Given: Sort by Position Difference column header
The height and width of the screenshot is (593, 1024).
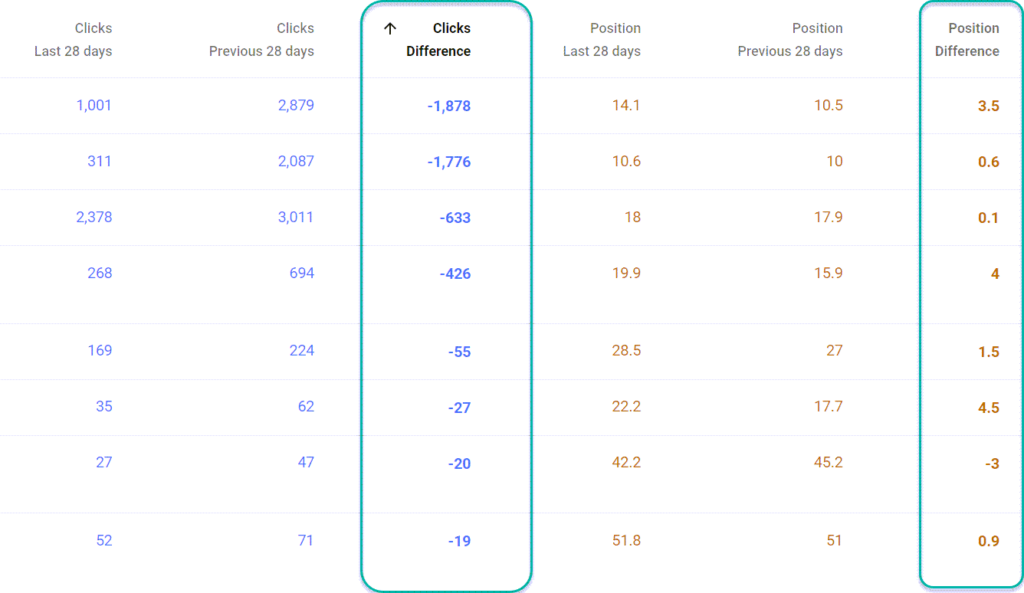Looking at the screenshot, I should pos(967,39).
